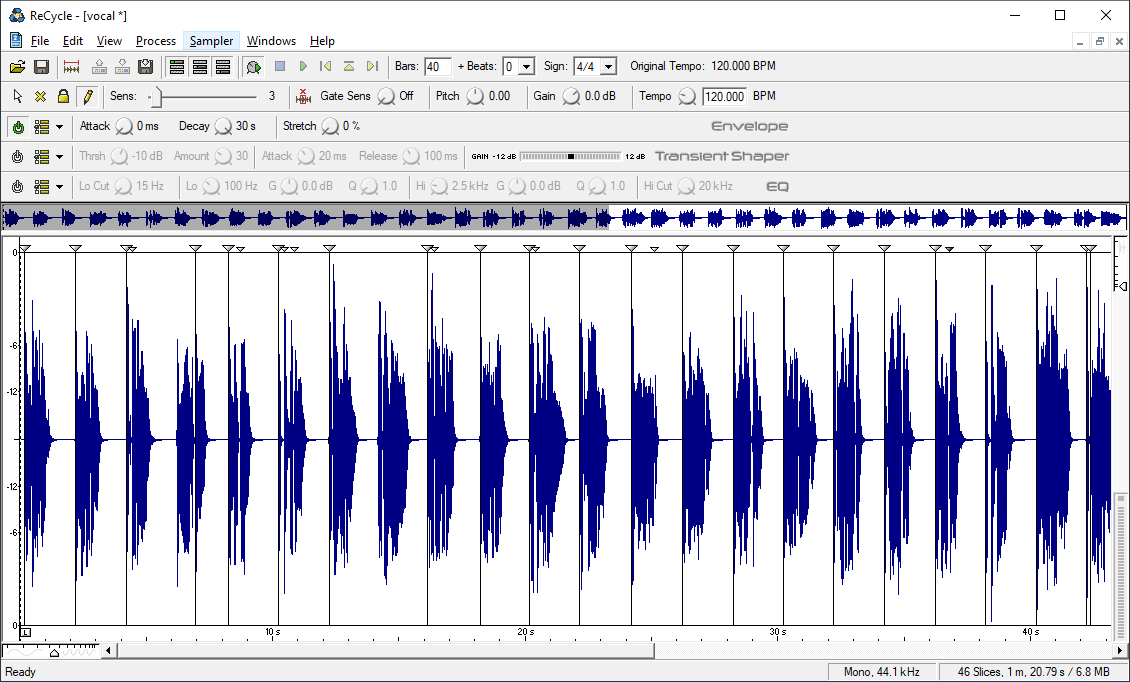
Task: Open the Process menu
Action: coord(155,41)
